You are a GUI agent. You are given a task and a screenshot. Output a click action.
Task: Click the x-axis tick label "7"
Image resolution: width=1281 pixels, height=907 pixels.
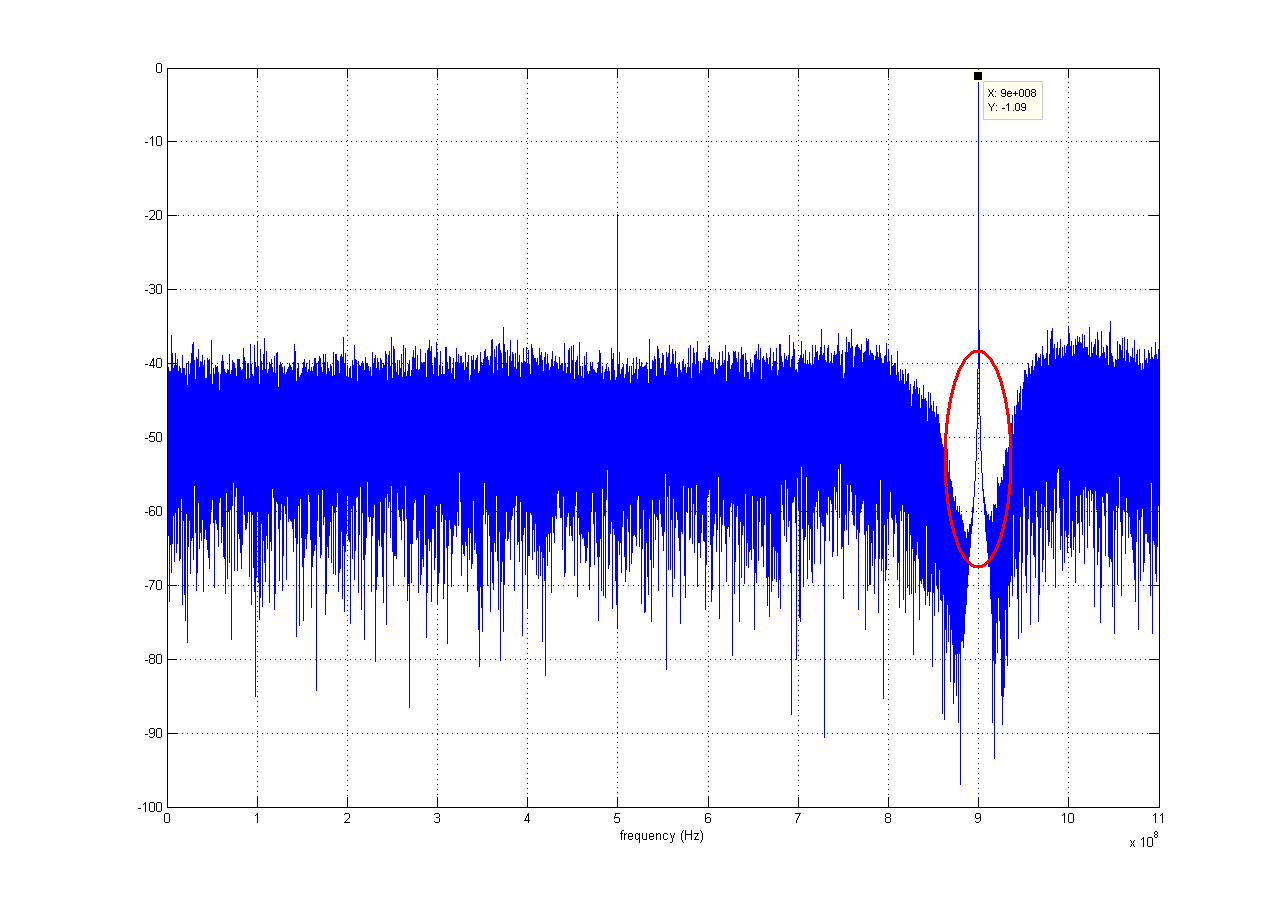tap(798, 819)
